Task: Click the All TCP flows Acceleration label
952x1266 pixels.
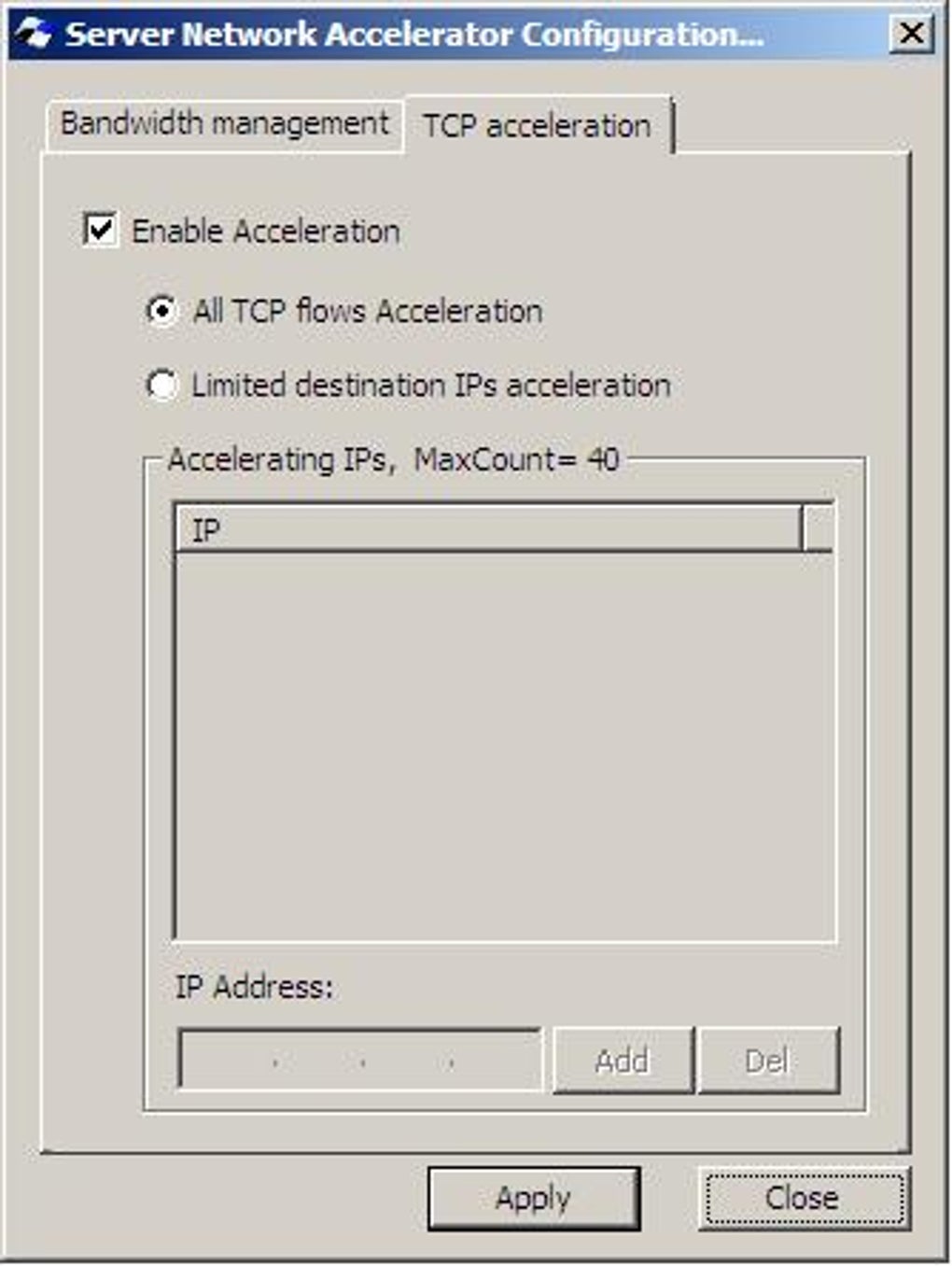Action: click(368, 311)
